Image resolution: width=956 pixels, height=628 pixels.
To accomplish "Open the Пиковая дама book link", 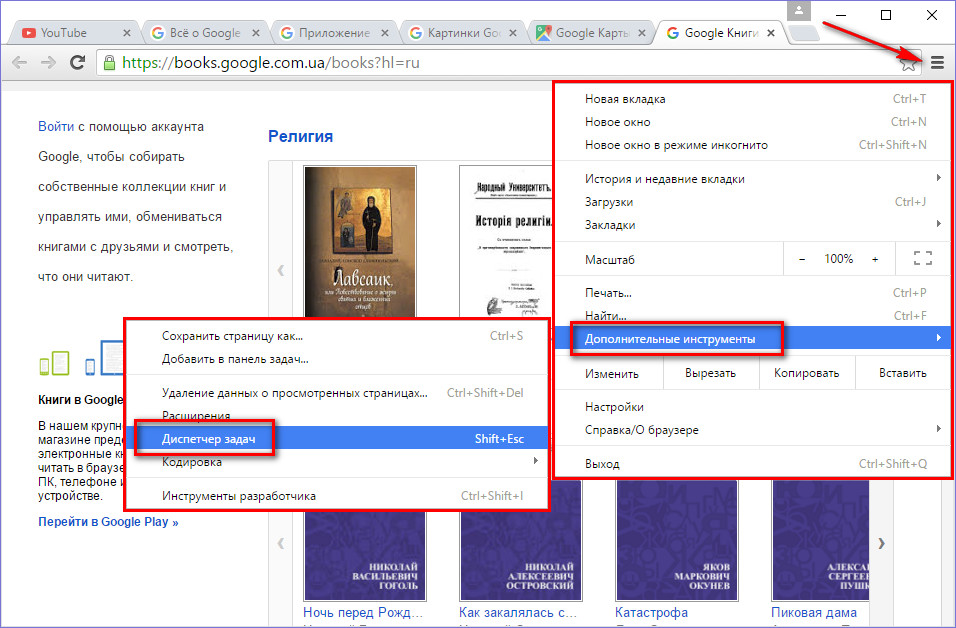I will 813,612.
